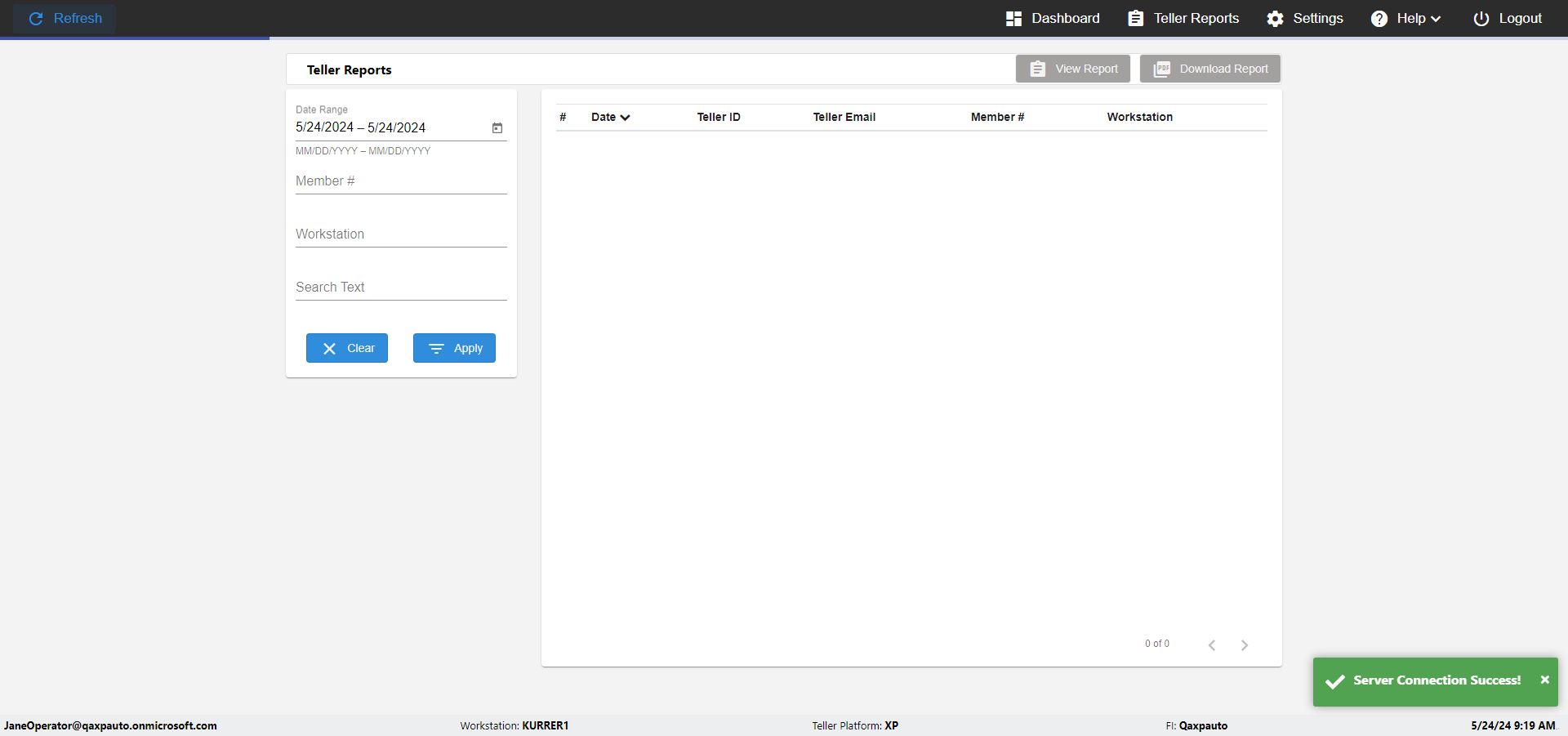Log out using the Logout button
Screen dimensions: 1568x736
coord(1508,18)
